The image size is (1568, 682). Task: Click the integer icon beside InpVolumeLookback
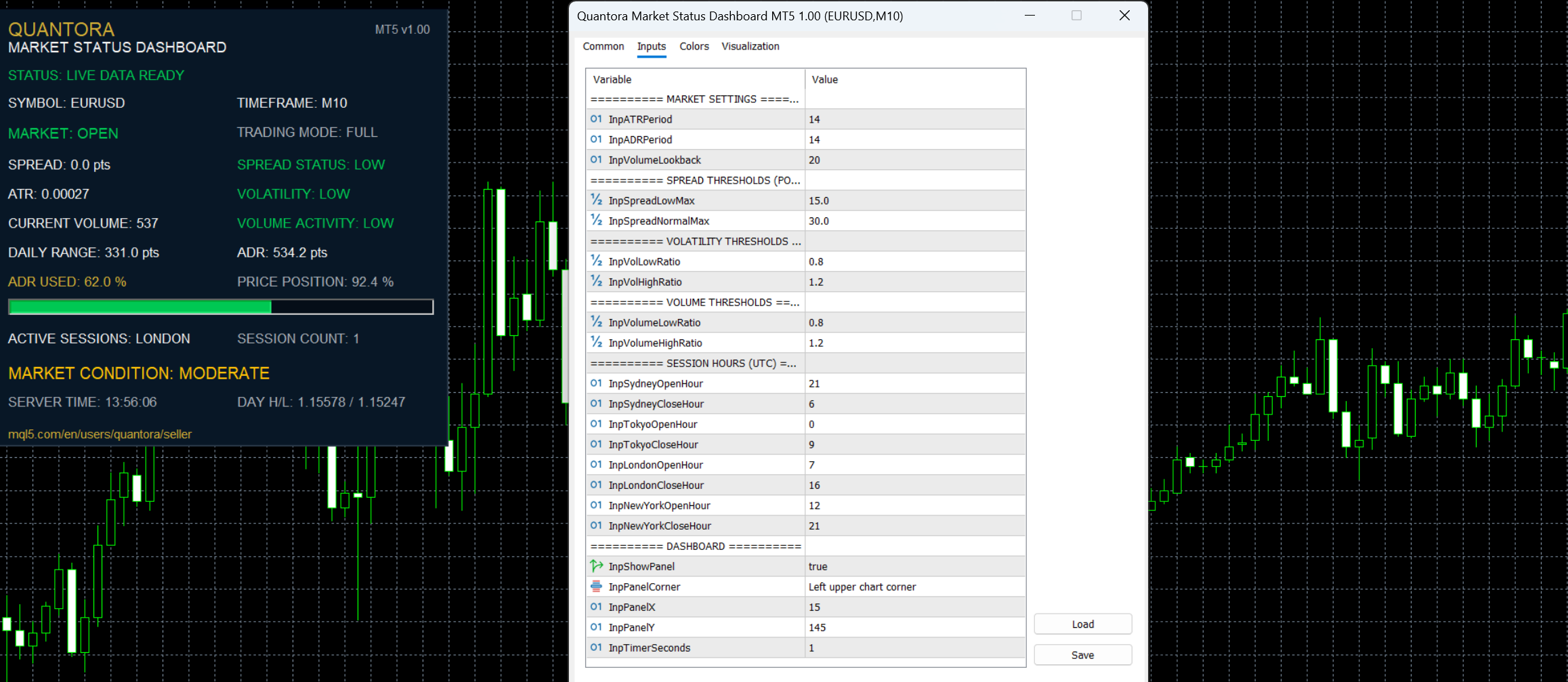pos(596,160)
